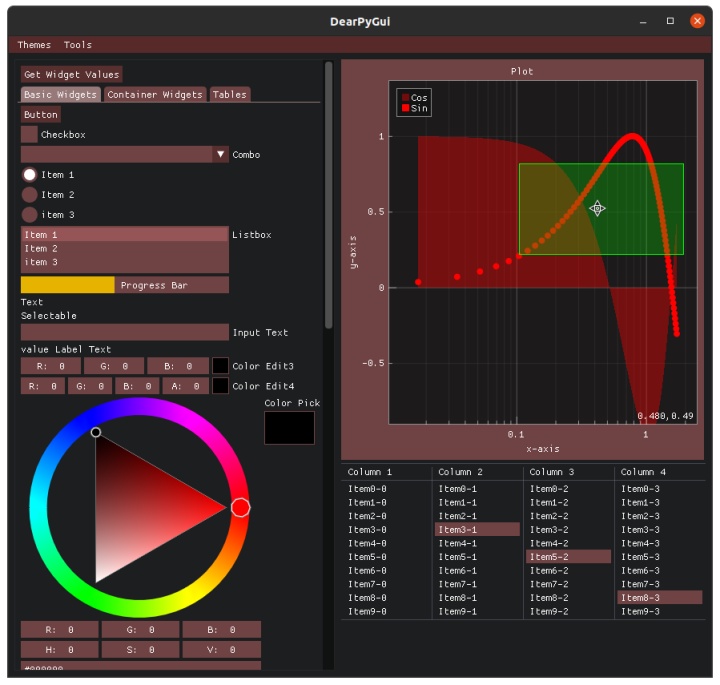720x685 pixels.
Task: Select the Item 2 radio button
Action: 29,195
